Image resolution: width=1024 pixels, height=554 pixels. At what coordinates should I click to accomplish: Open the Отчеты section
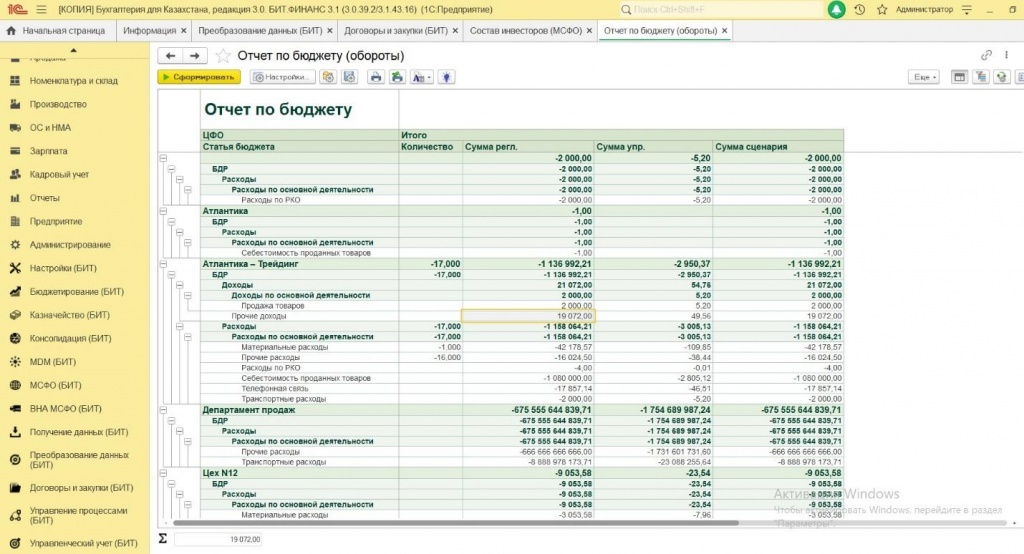pos(44,198)
